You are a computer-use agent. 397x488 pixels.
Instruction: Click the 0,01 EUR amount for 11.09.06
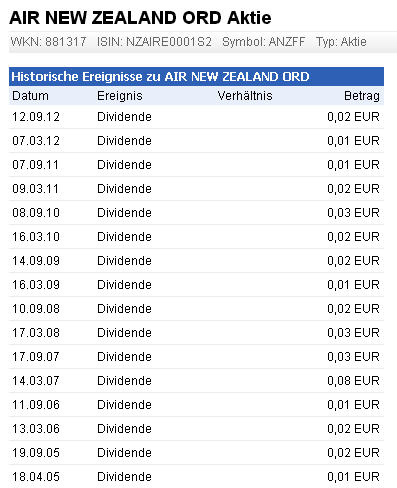tap(353, 405)
